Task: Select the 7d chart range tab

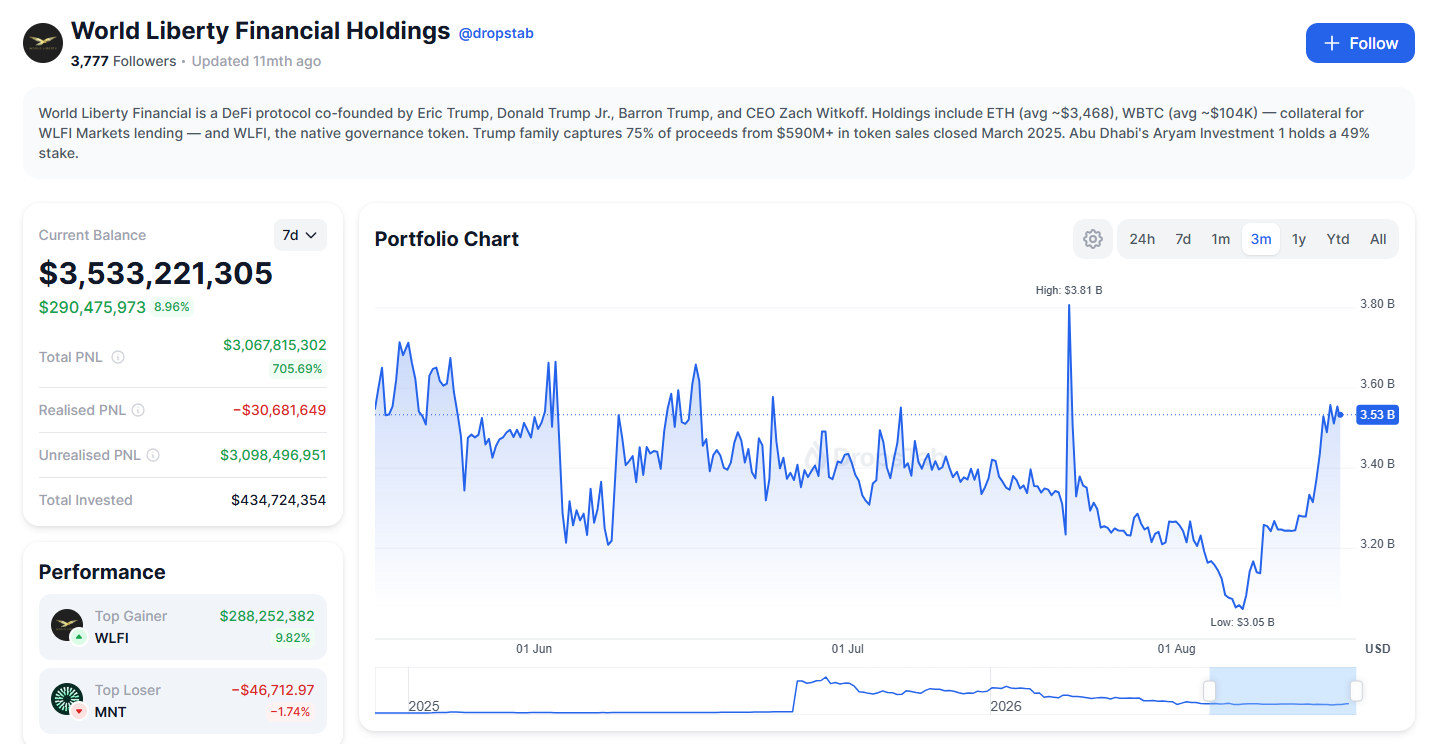Action: click(x=1183, y=239)
